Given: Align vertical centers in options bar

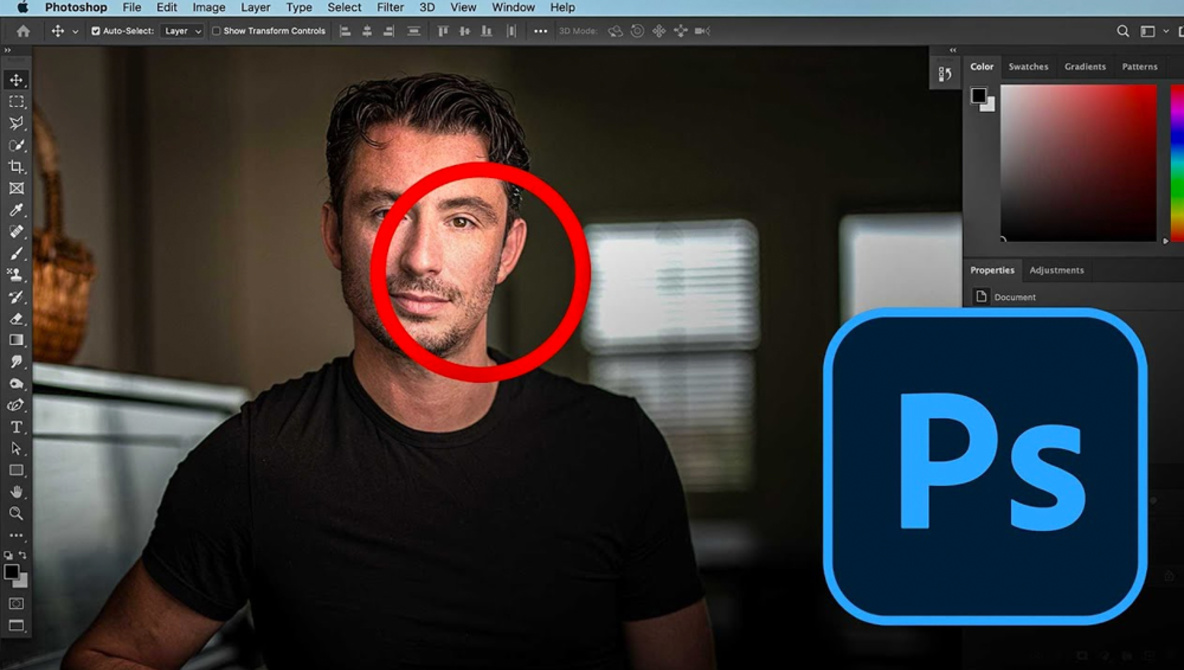Looking at the screenshot, I should point(465,31).
